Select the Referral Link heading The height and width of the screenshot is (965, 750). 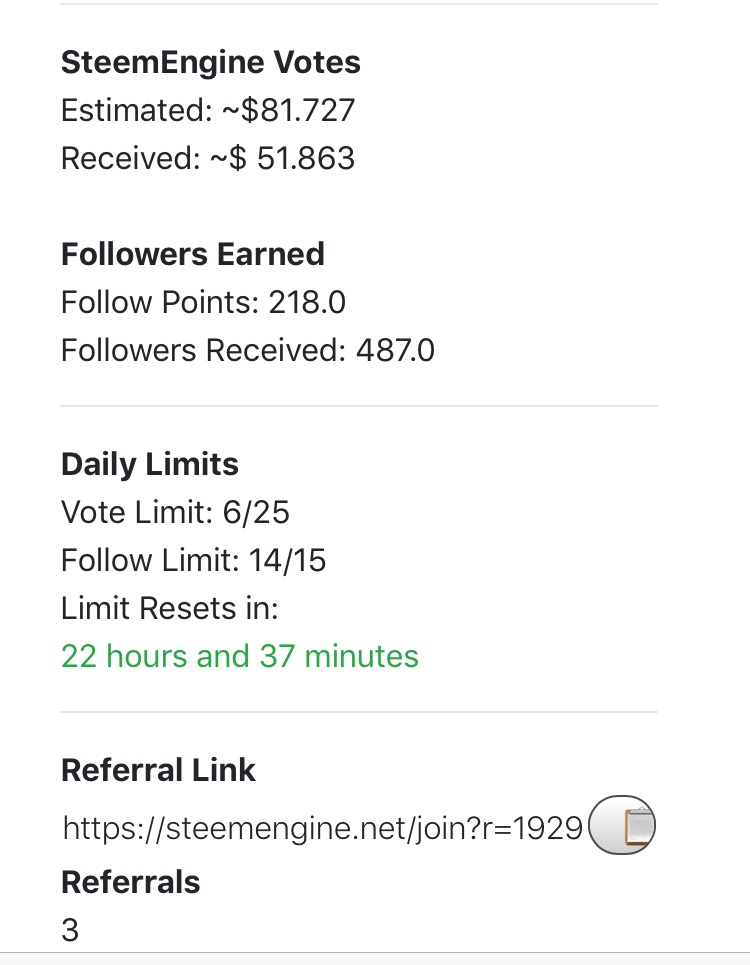pos(159,770)
